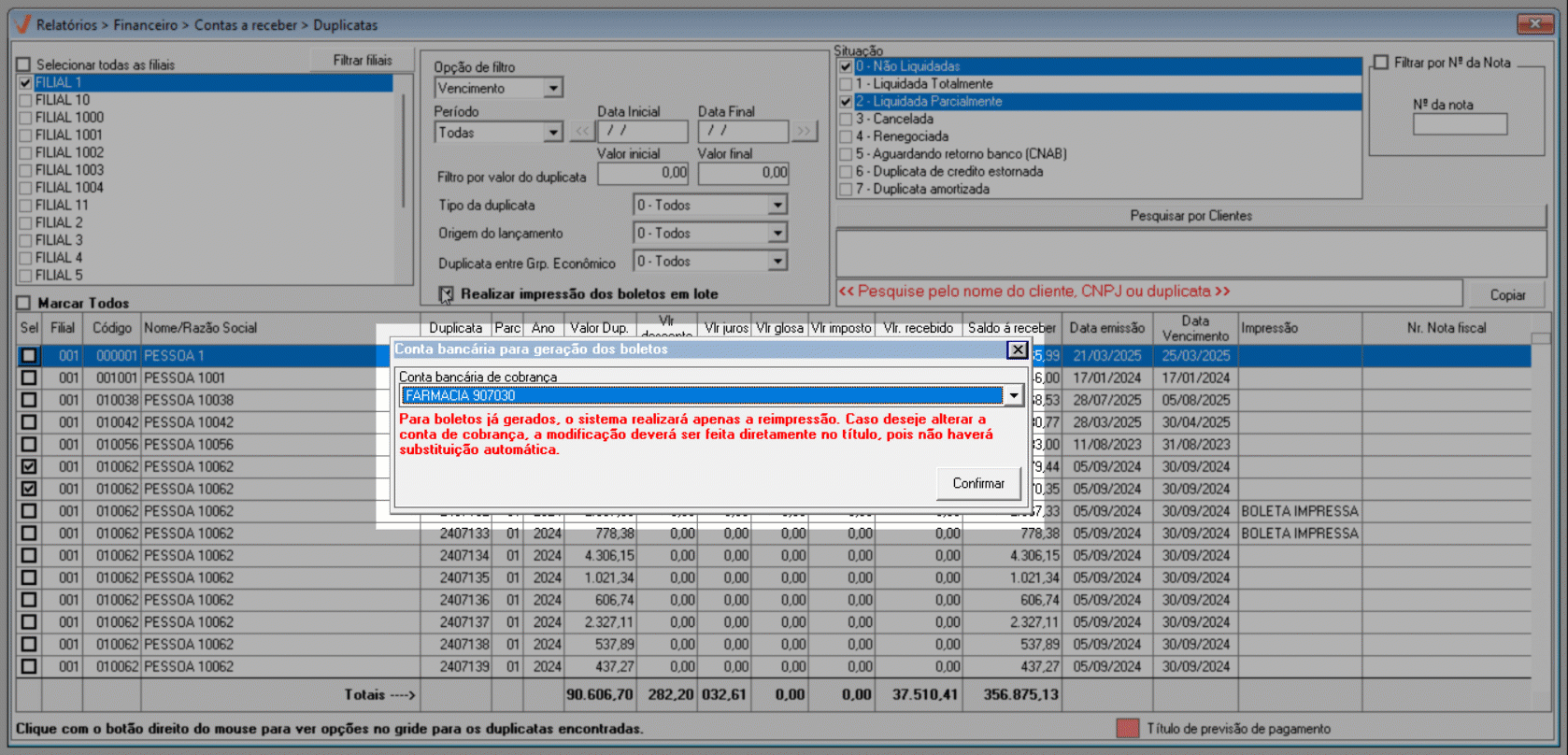Click the Copiar button
Image resolution: width=1568 pixels, height=755 pixels.
tap(1506, 294)
